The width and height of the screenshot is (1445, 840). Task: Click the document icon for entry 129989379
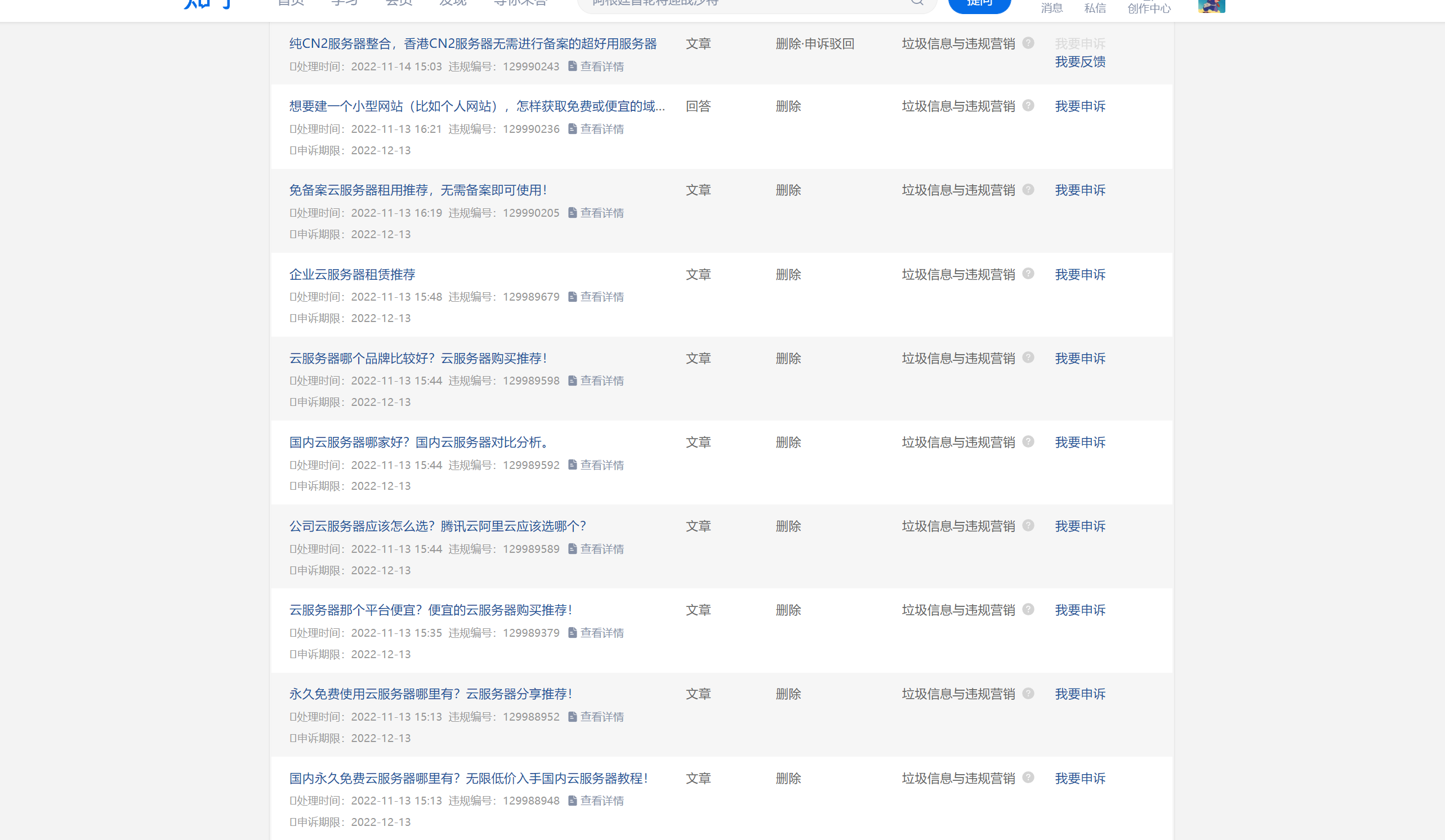(572, 632)
